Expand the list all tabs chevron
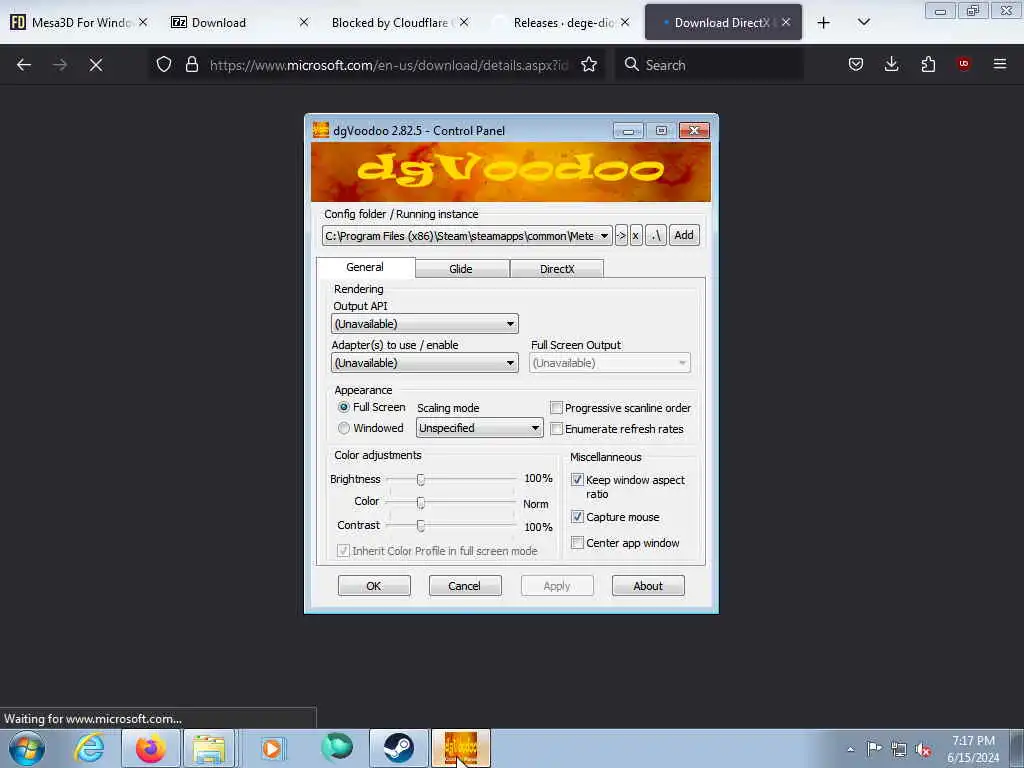This screenshot has height=768, width=1024. pyautogui.click(x=863, y=22)
